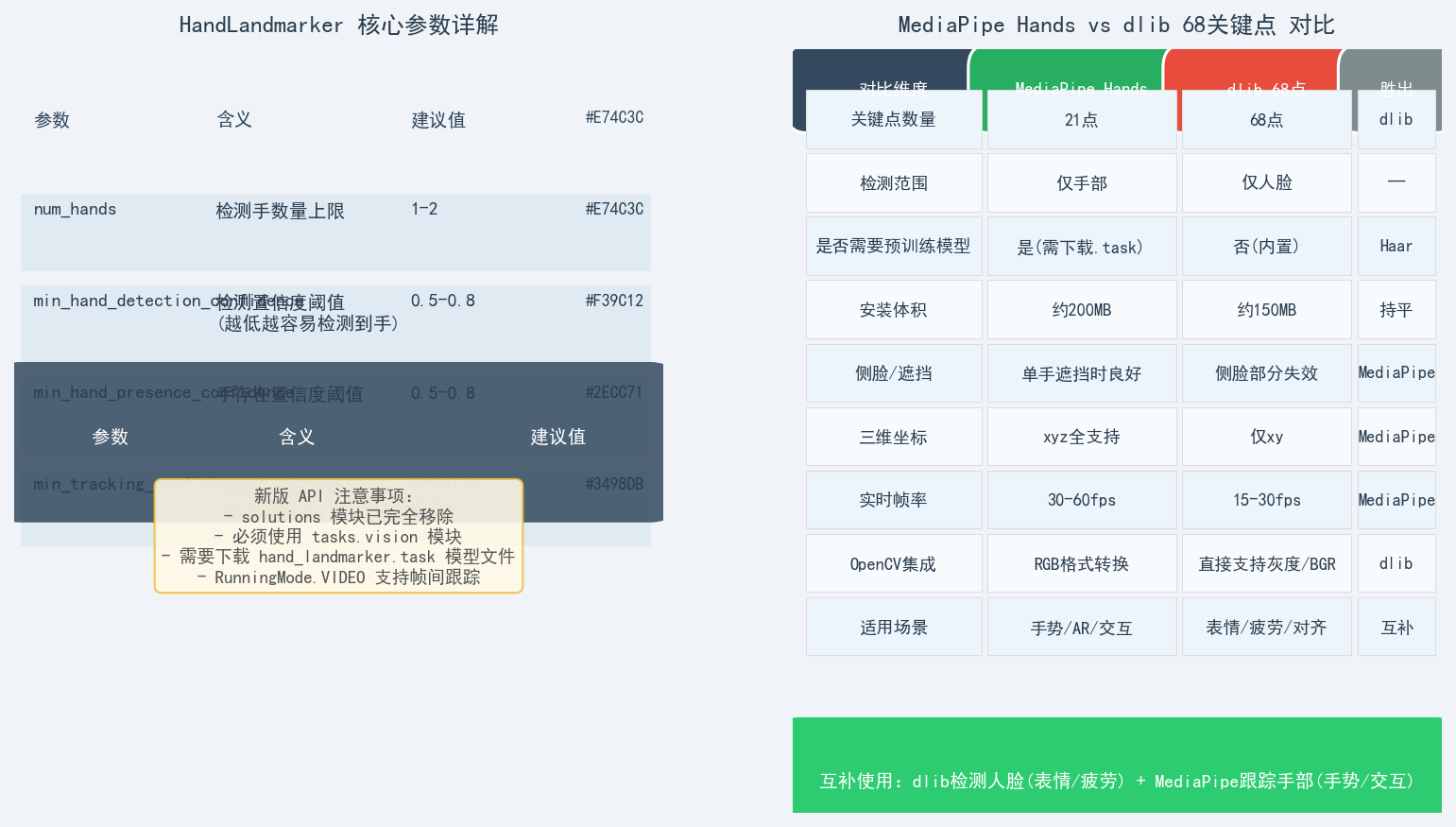Click the "侧脸/遮挡" row label
Image resolution: width=1456 pixels, height=827 pixels.
(x=894, y=373)
